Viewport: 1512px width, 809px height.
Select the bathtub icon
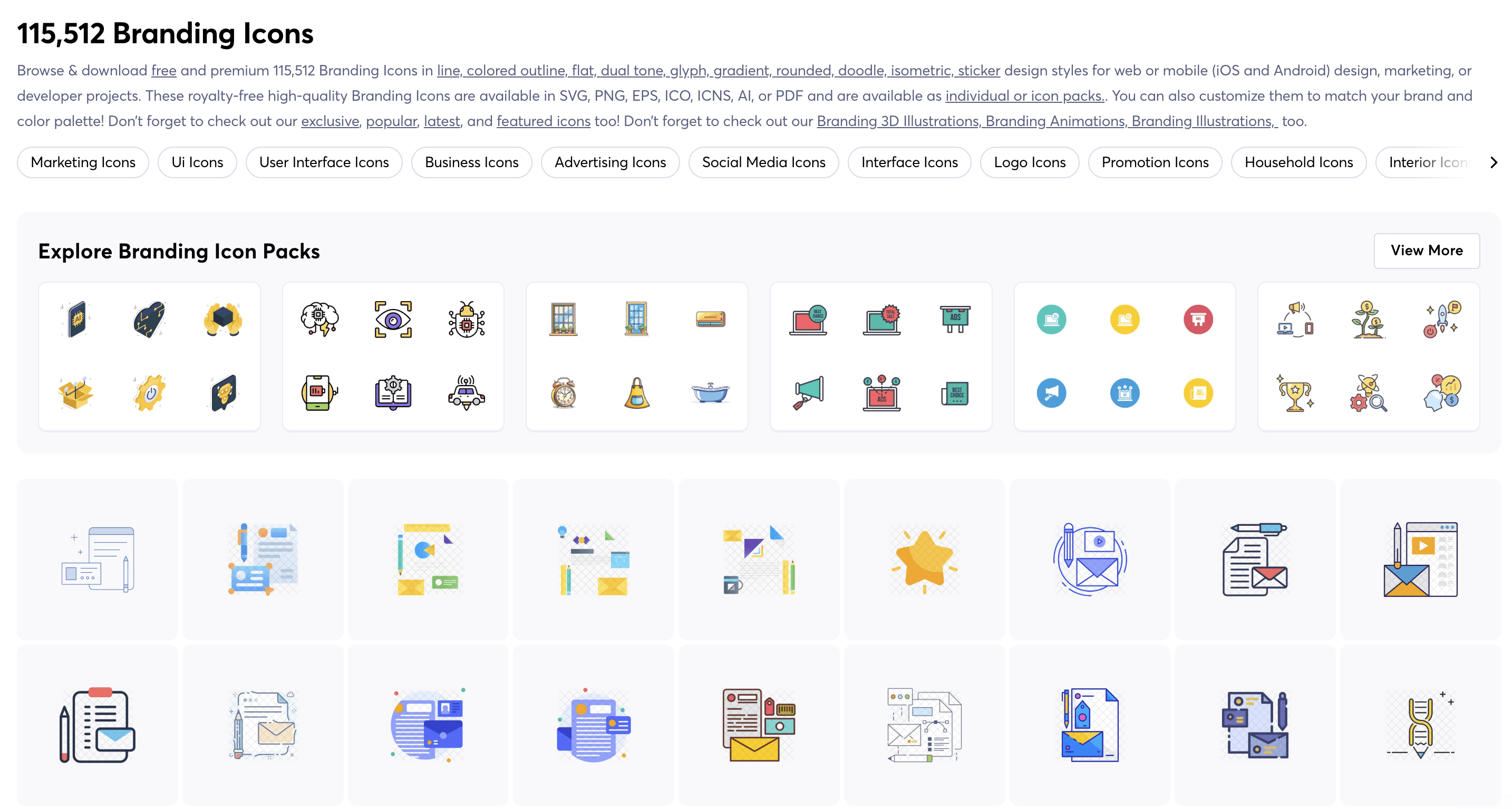710,392
